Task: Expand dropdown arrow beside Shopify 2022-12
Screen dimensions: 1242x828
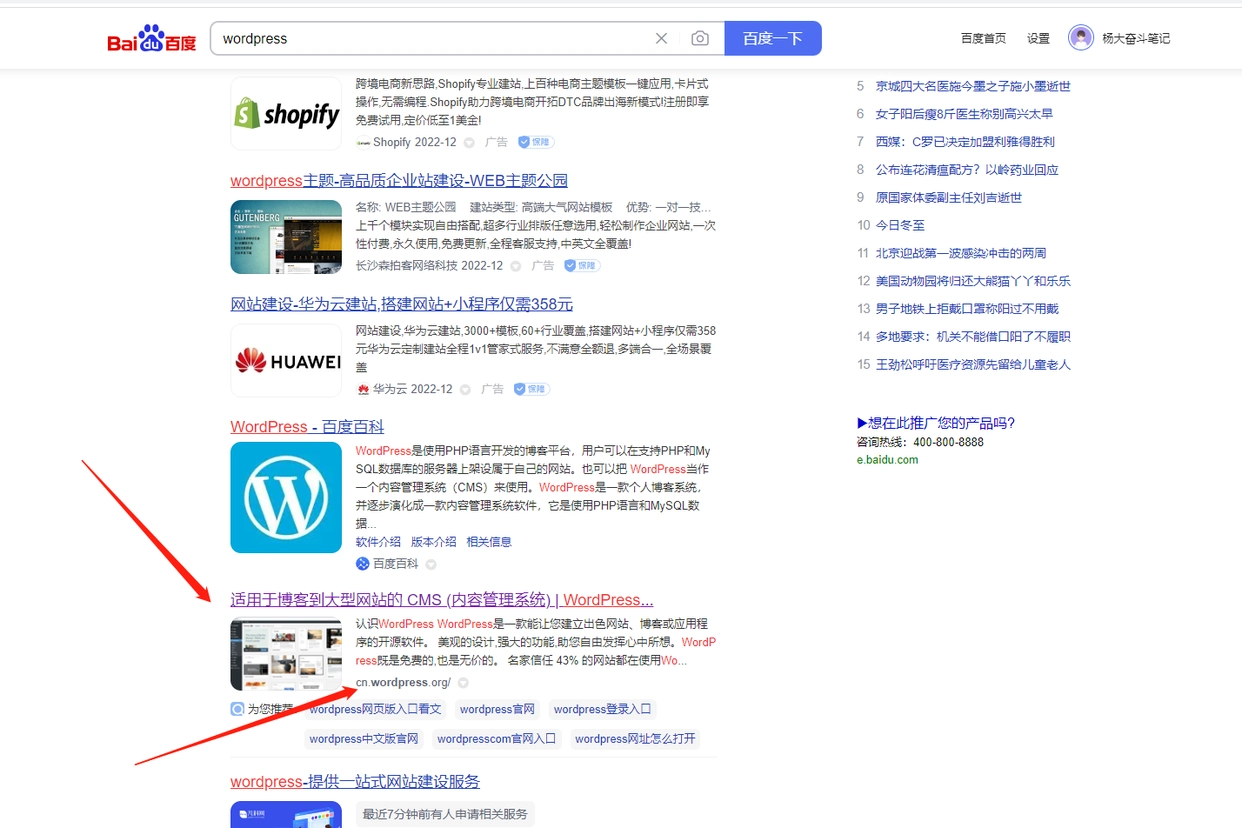Action: click(469, 143)
